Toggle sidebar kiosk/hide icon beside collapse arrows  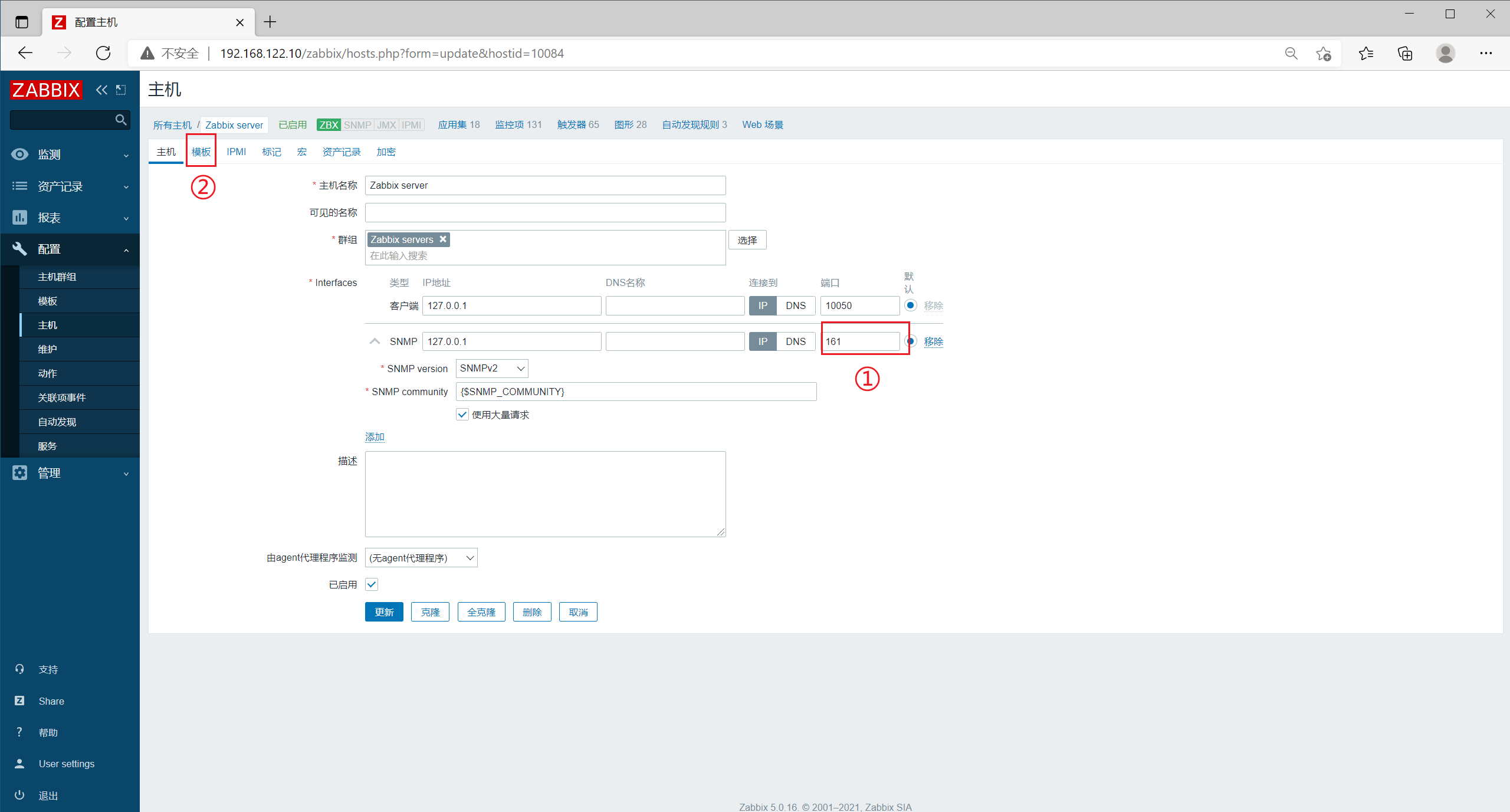point(121,90)
